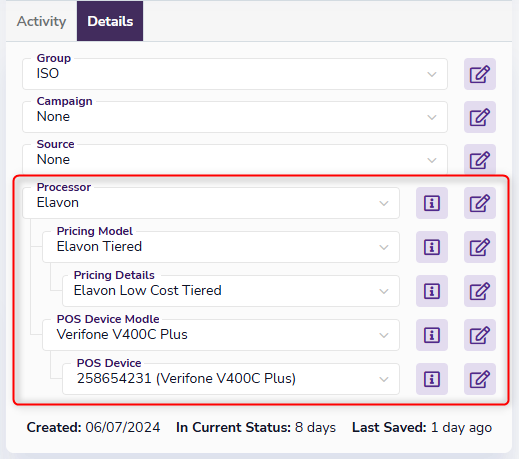Open the POS Device dropdown chevron
The height and width of the screenshot is (459, 519).
[x=384, y=379]
